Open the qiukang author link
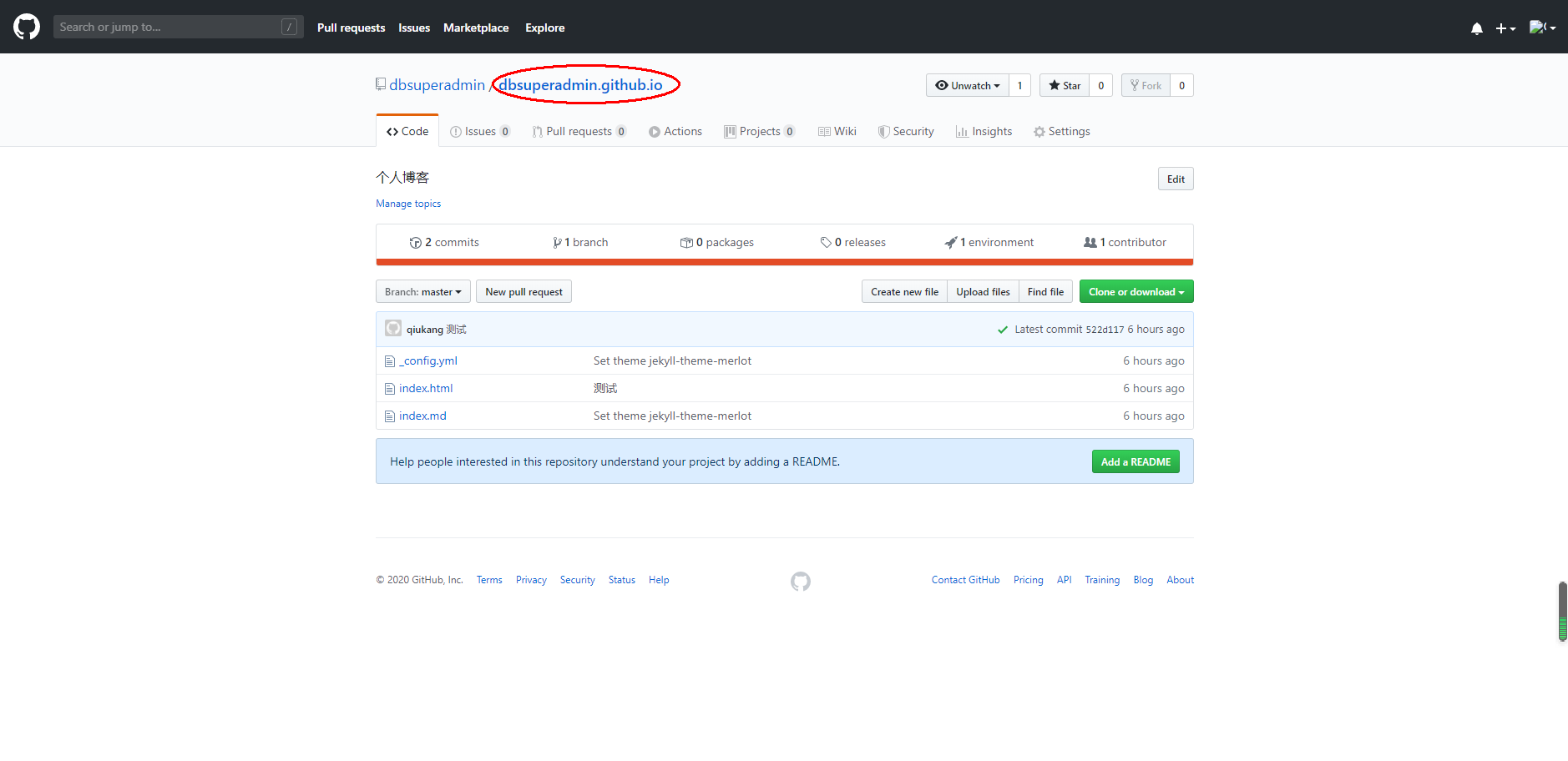Viewport: 1568px width, 761px height. coord(425,330)
